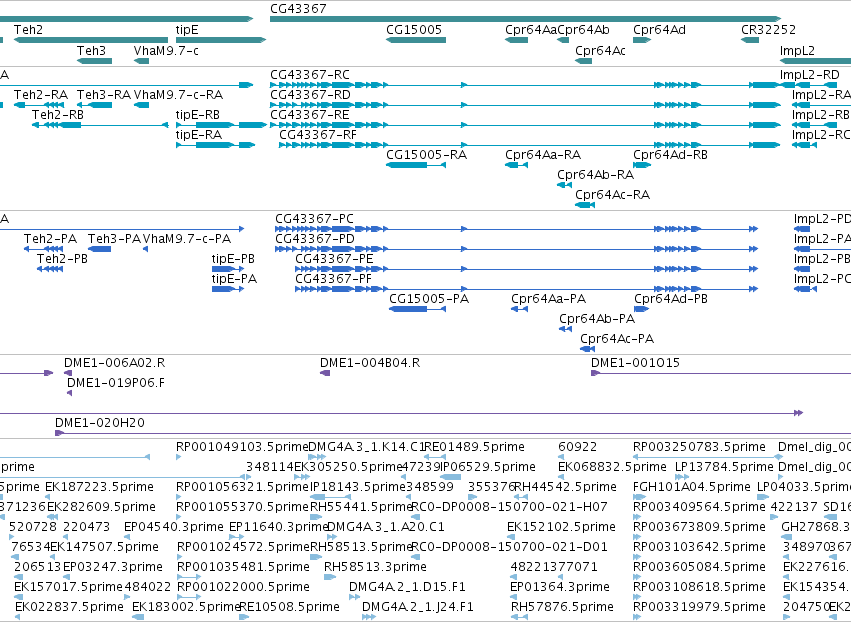
Task: Click protein CG43367-PF label
Action: (x=333, y=279)
